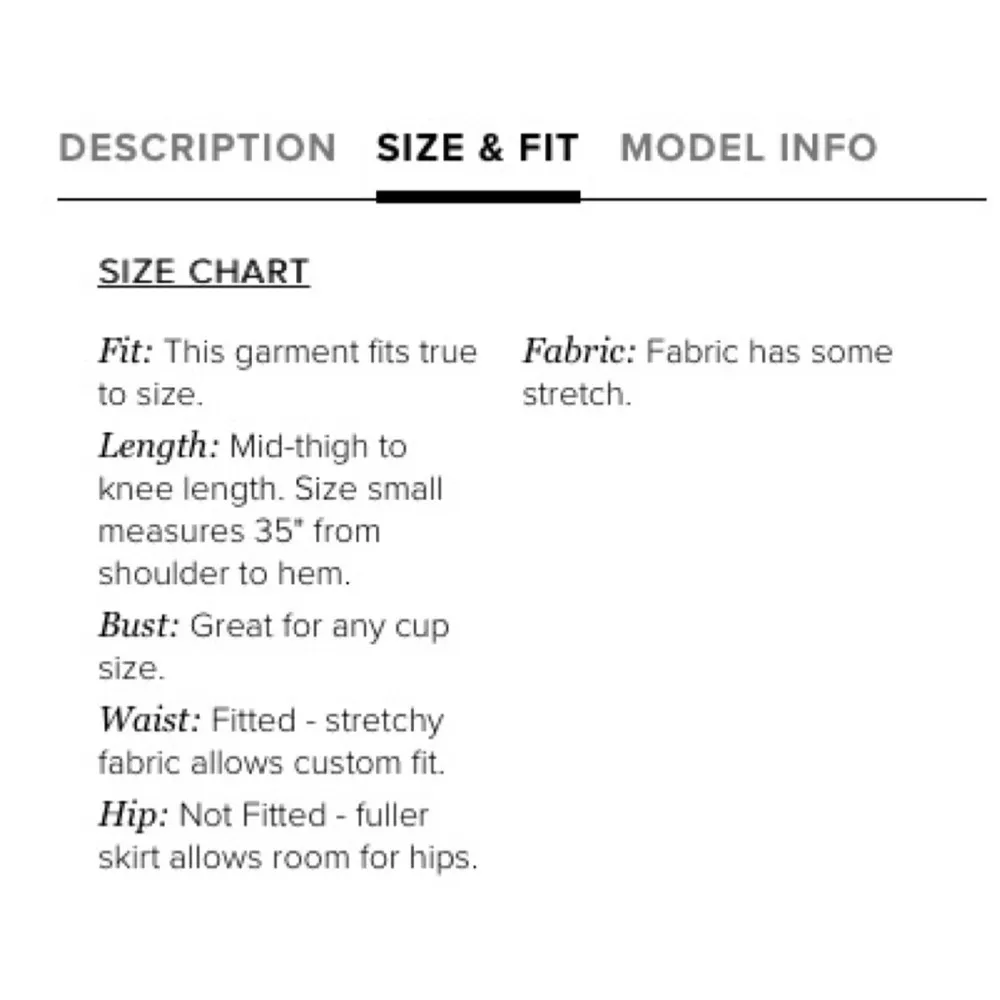
Task: Click "fabric allows custom fit." line
Action: coord(271,763)
